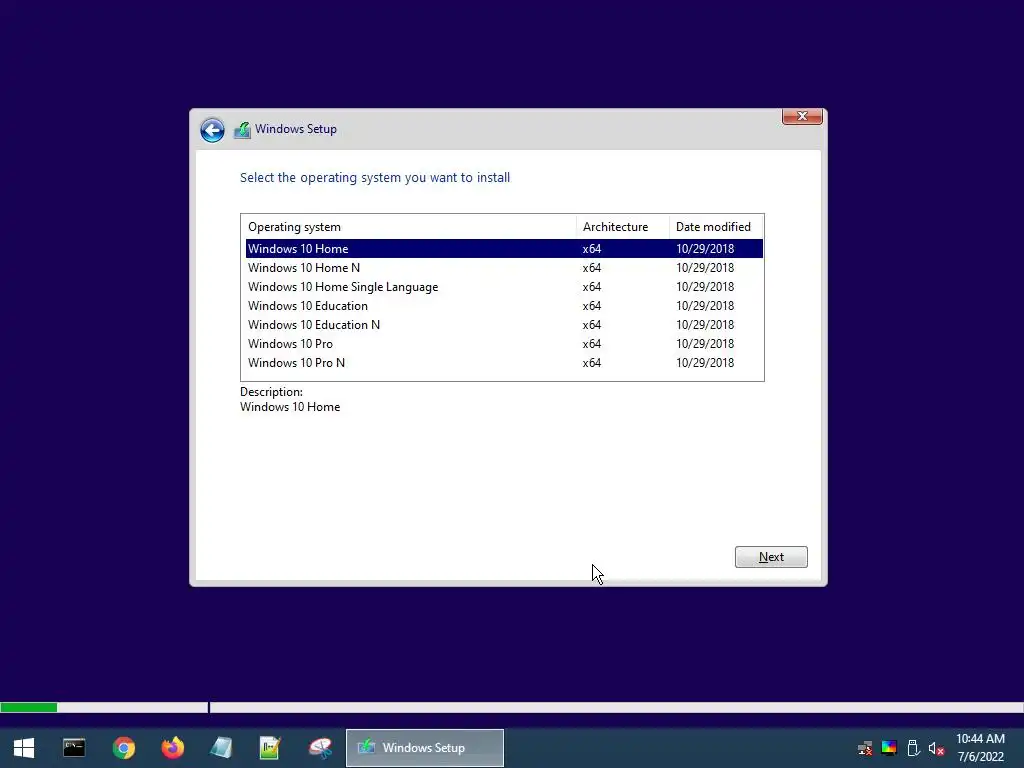Click the green progress bar at bottom
This screenshot has width=1024, height=768.
tap(29, 707)
